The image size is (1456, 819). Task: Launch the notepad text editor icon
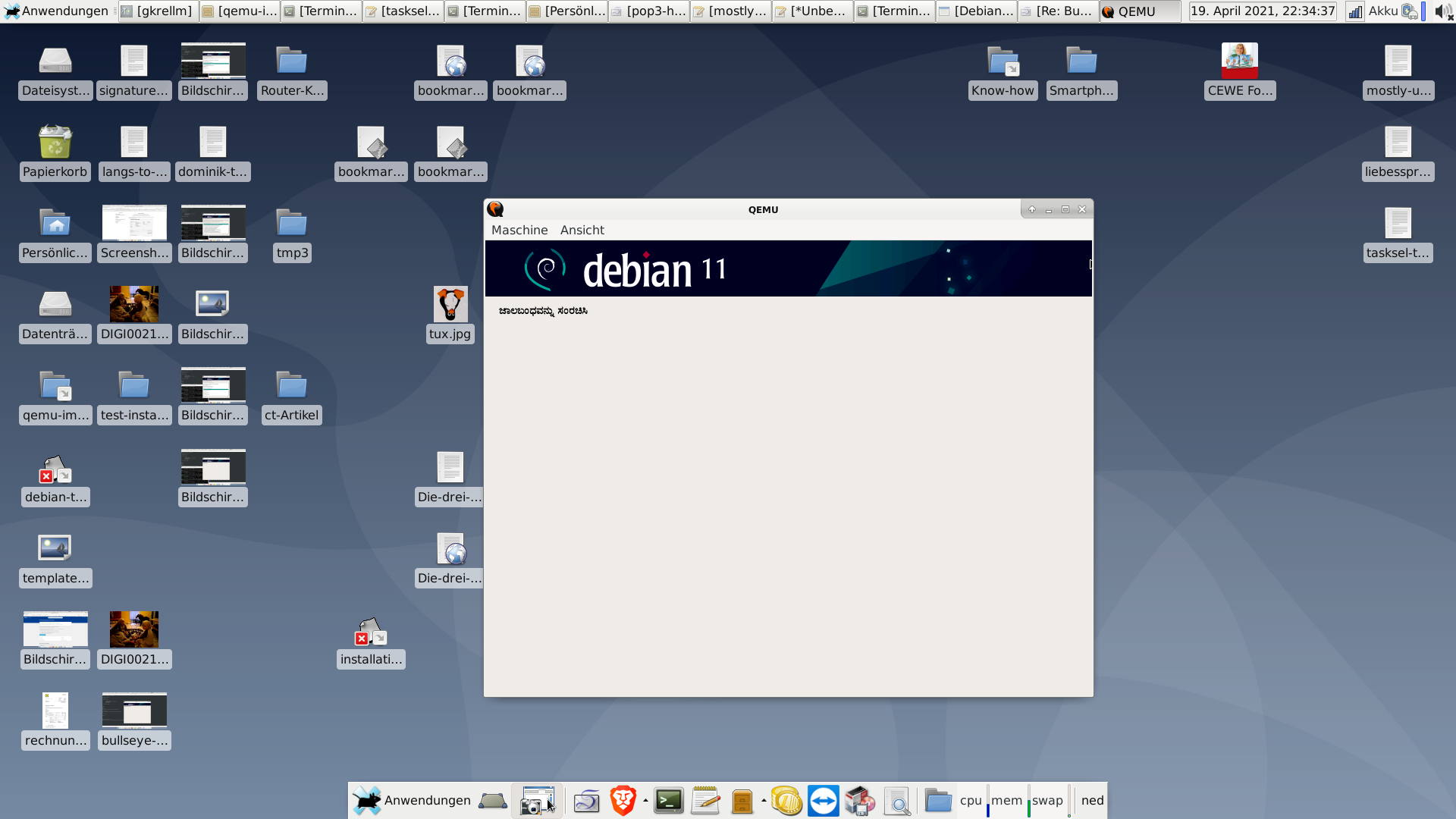(x=705, y=801)
